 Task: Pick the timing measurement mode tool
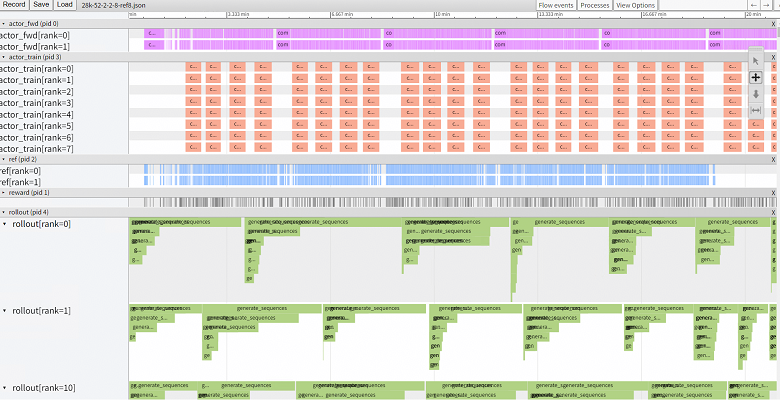[756, 110]
